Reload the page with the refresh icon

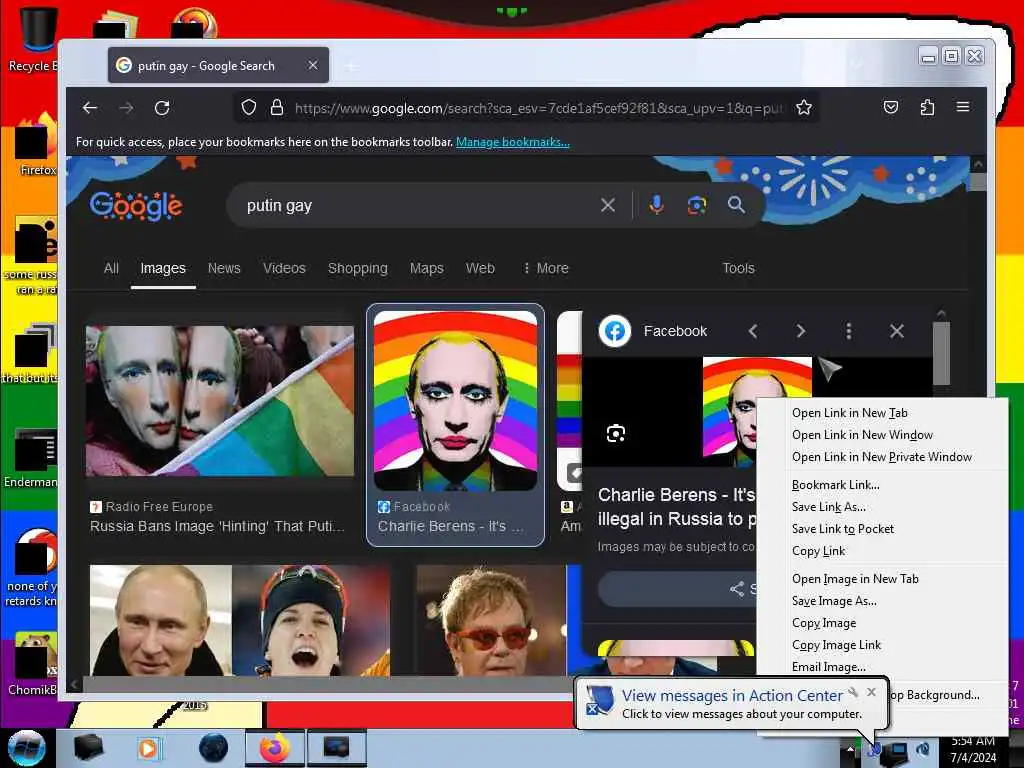point(163,108)
